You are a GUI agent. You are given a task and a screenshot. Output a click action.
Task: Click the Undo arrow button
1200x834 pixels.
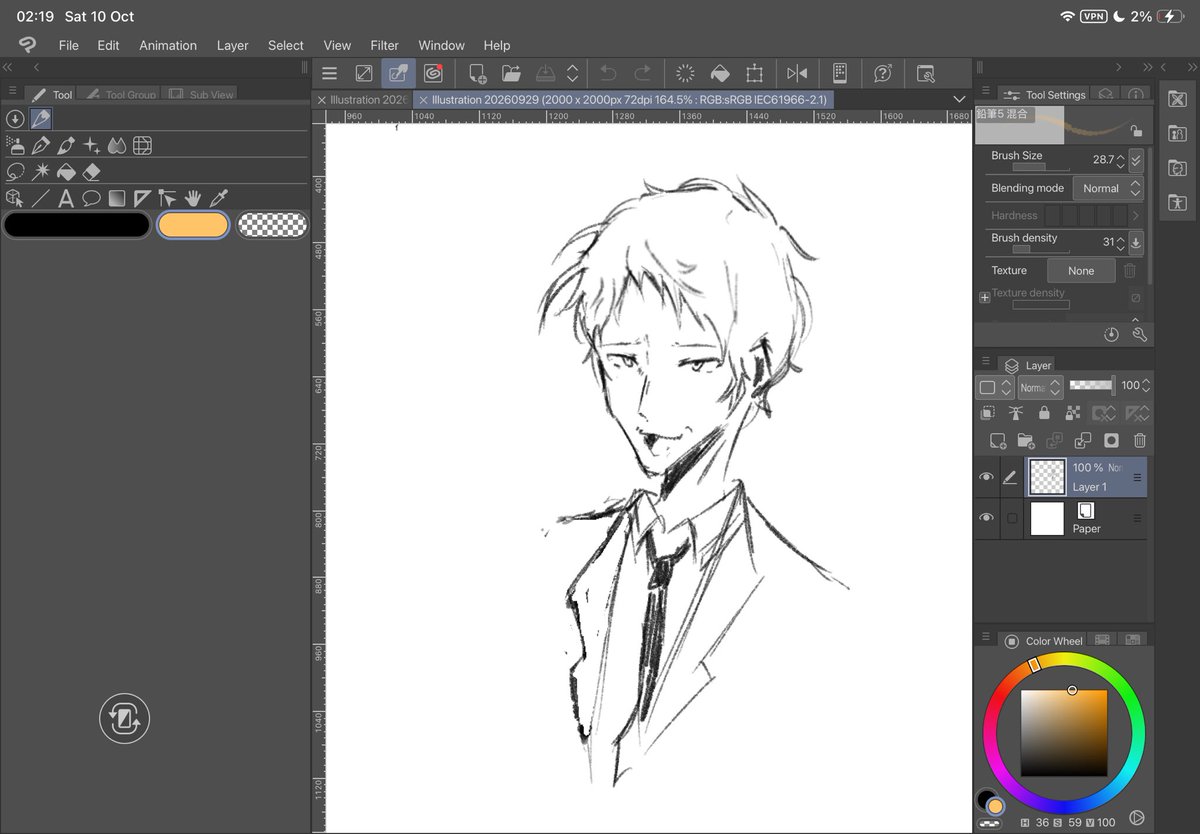pyautogui.click(x=608, y=73)
